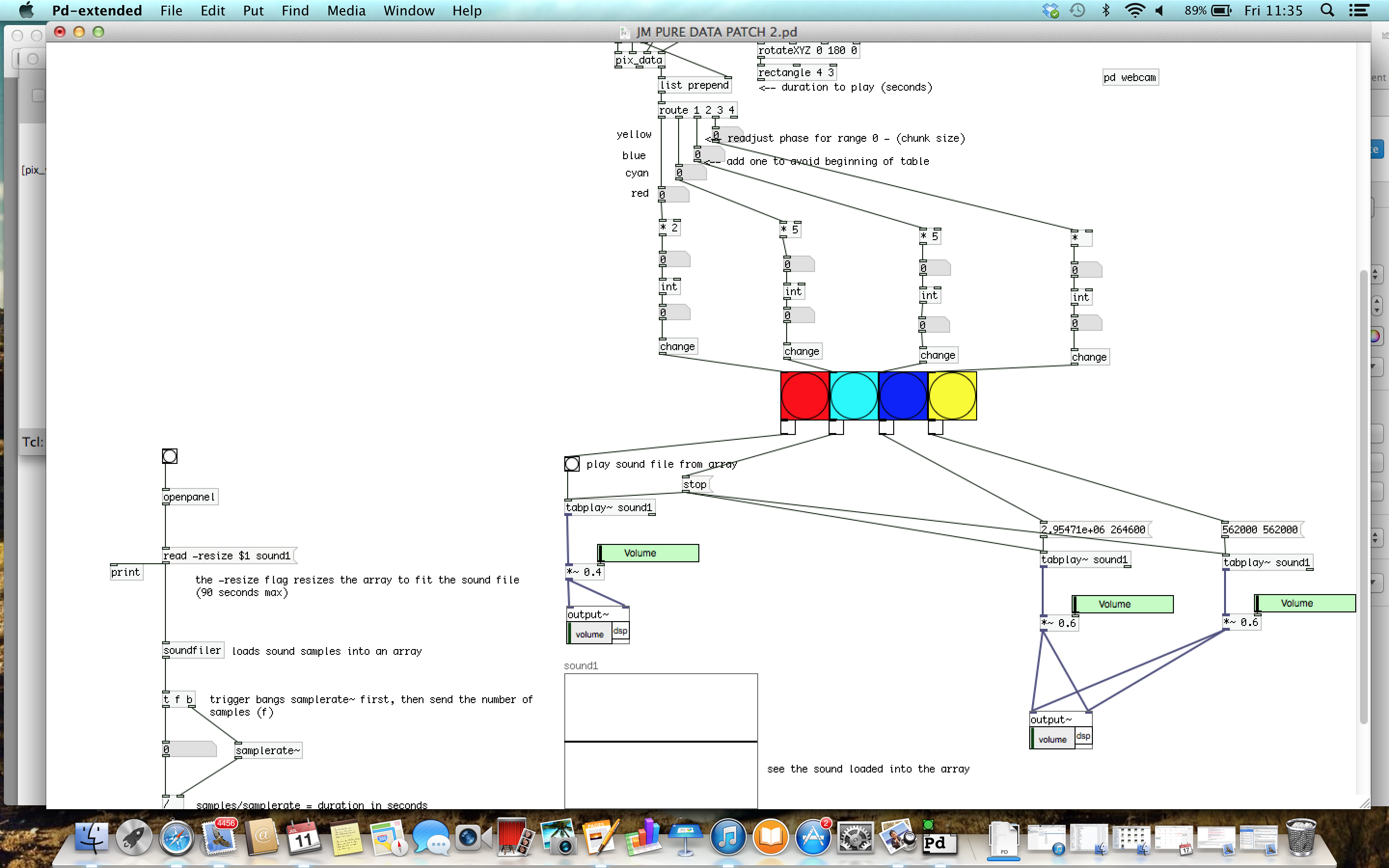
Task: Select the openpanel object
Action: pos(191,497)
